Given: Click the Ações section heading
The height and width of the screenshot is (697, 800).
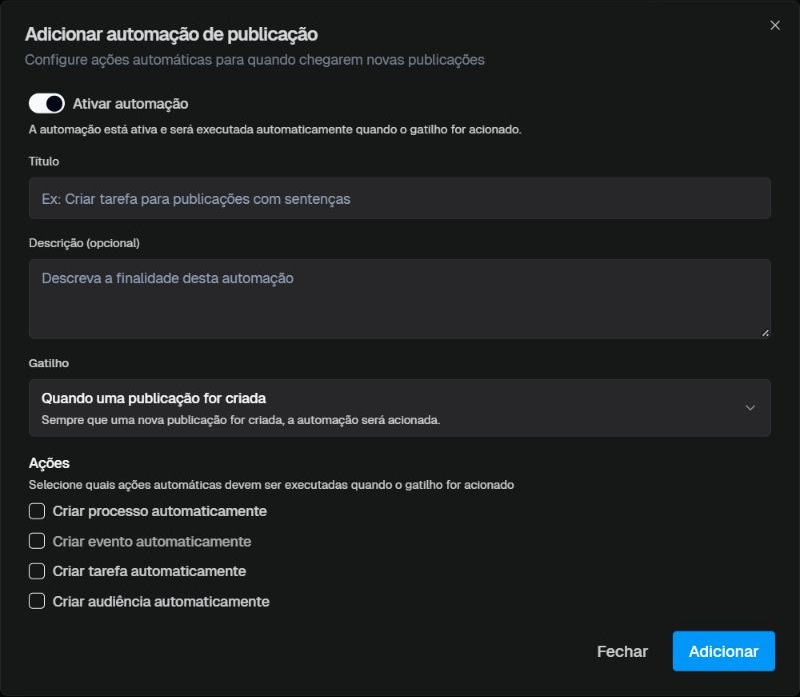Looking at the screenshot, I should pos(49,463).
